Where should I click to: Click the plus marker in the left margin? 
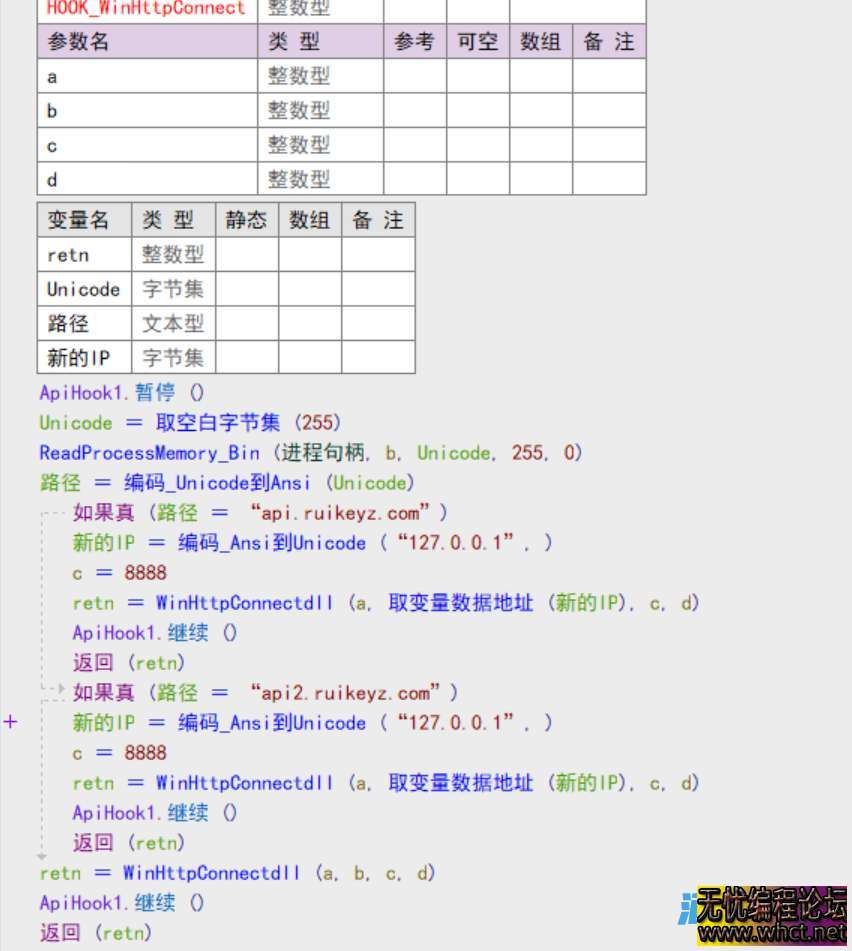tap(11, 721)
